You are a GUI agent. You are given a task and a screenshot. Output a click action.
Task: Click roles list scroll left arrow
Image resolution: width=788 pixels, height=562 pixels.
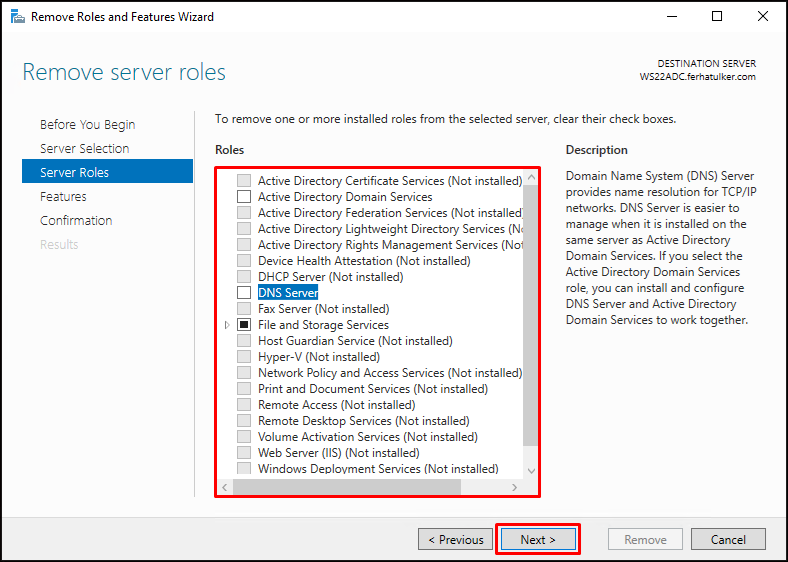(225, 487)
